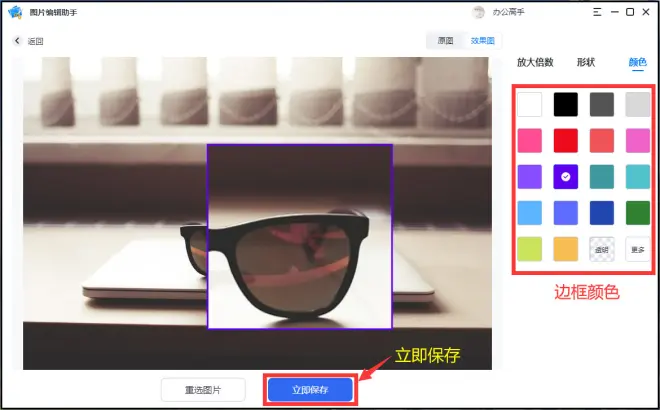This screenshot has width=660, height=410.
Task: Select the hot pink color swatch
Action: pos(530,141)
